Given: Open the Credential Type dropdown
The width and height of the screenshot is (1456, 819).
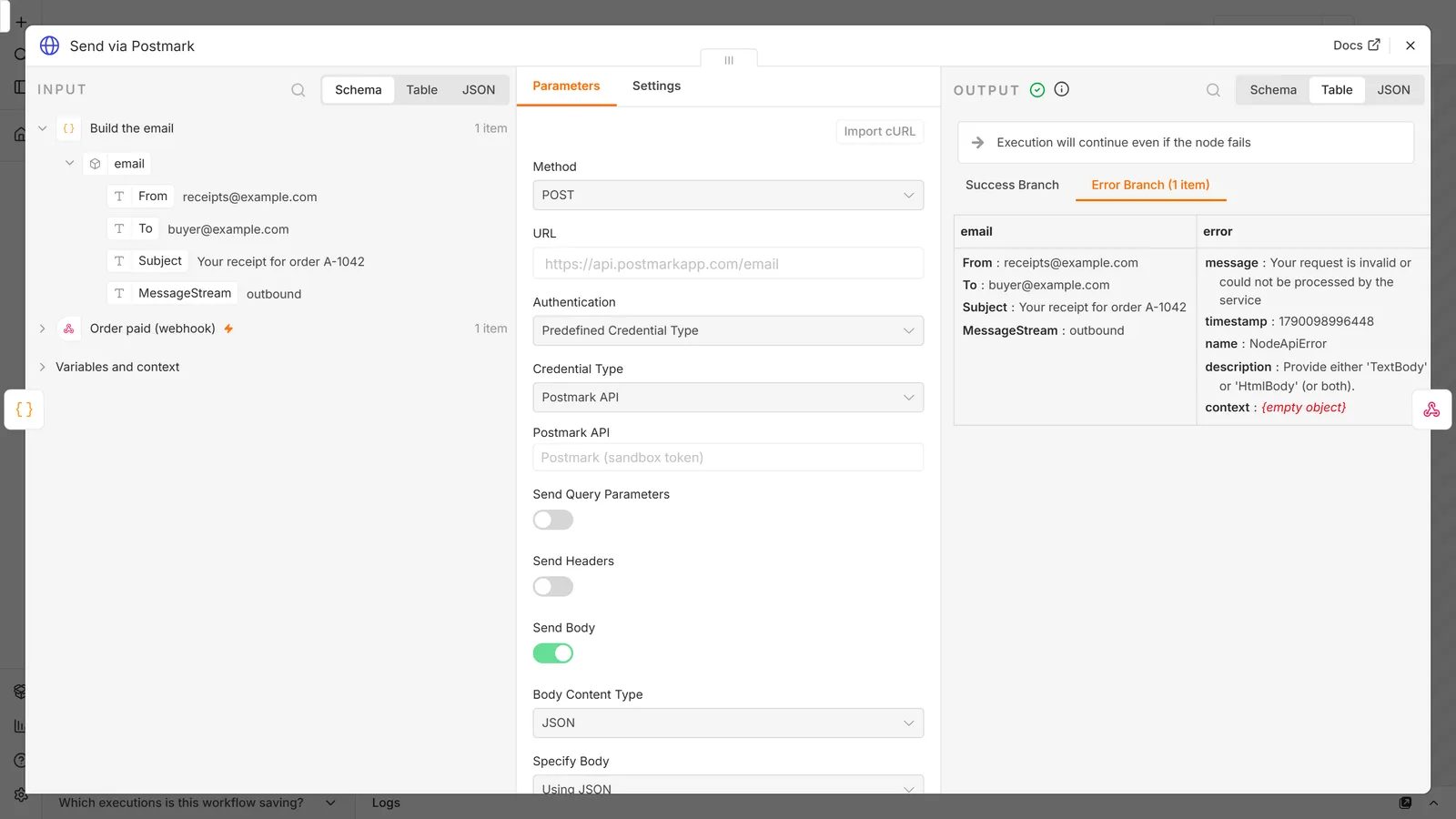Looking at the screenshot, I should pyautogui.click(x=728, y=397).
